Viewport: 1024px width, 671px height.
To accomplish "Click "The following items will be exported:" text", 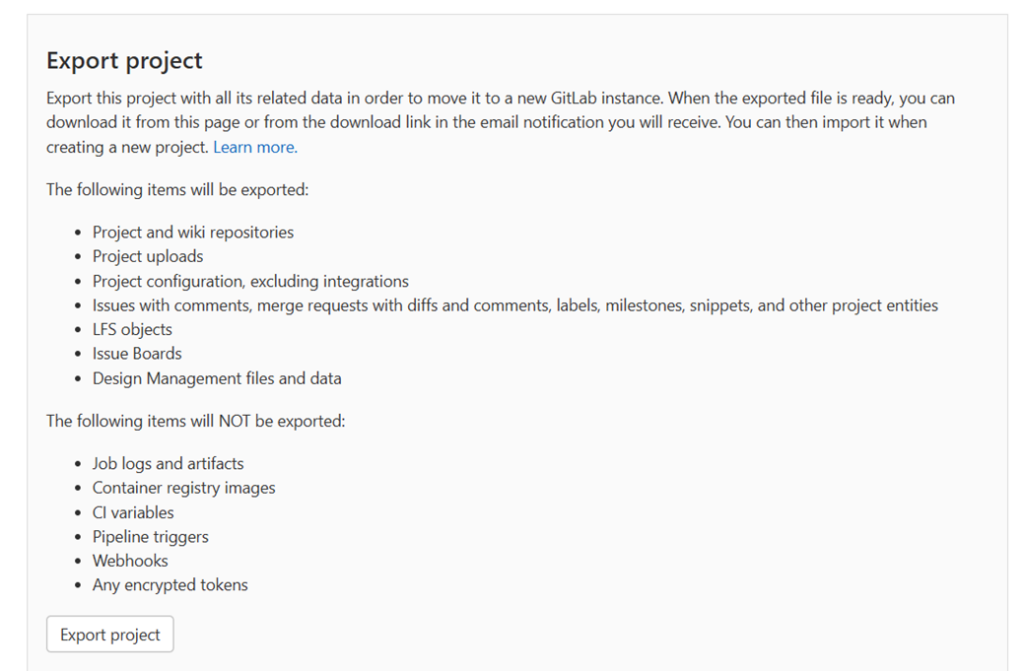I will [x=177, y=190].
